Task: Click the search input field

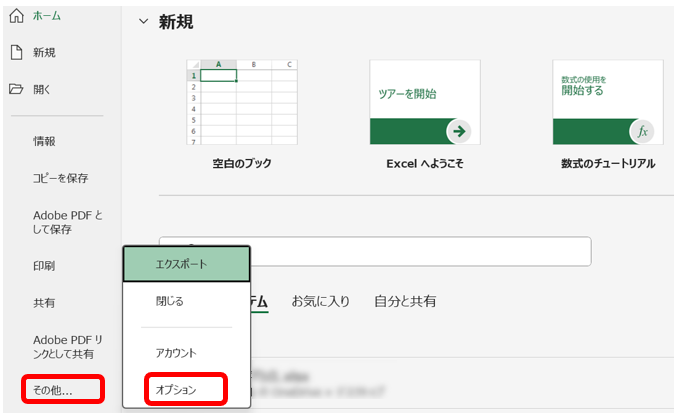Action: pyautogui.click(x=375, y=251)
